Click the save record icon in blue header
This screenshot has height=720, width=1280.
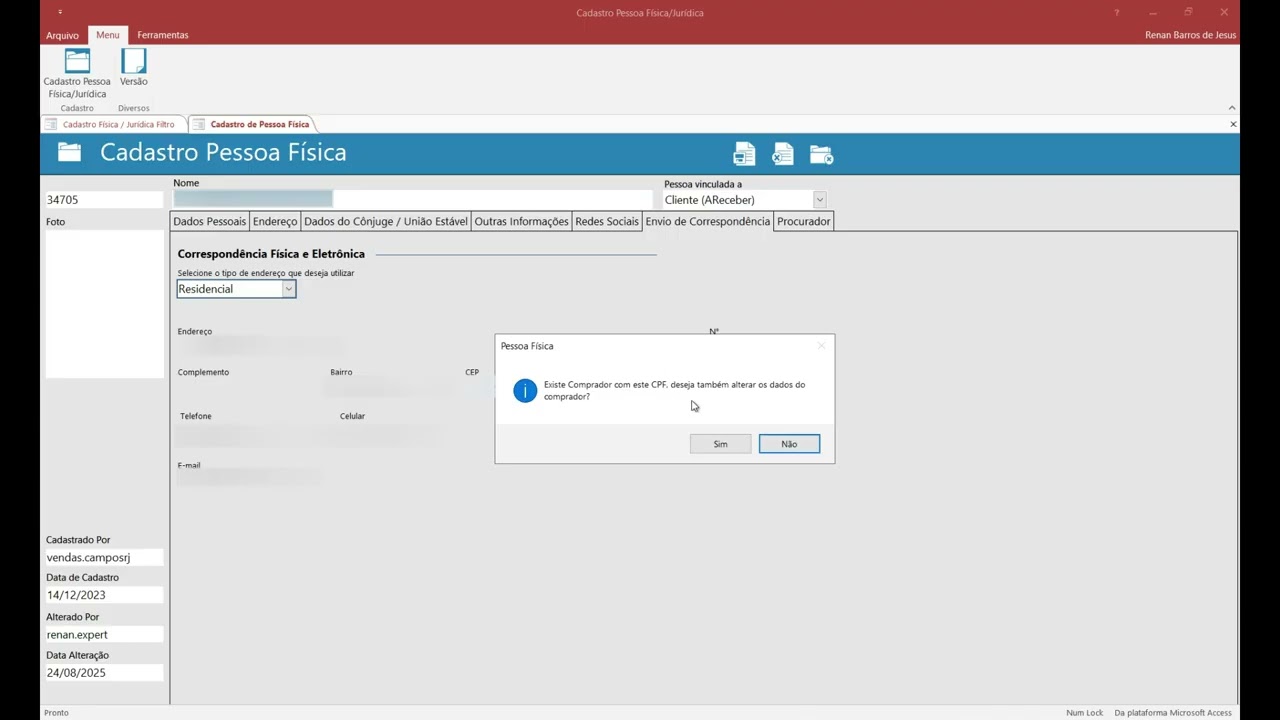click(x=744, y=154)
